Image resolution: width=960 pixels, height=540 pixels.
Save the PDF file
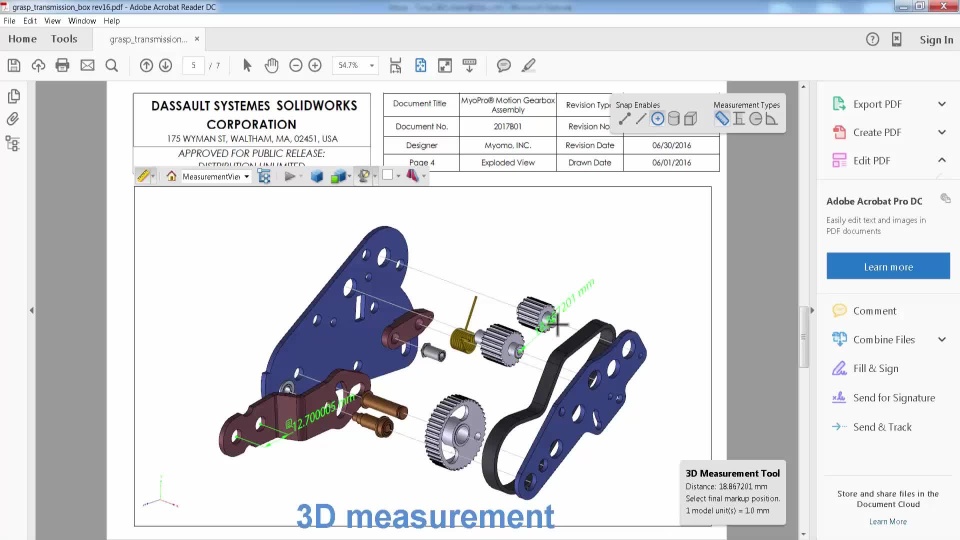(14, 66)
